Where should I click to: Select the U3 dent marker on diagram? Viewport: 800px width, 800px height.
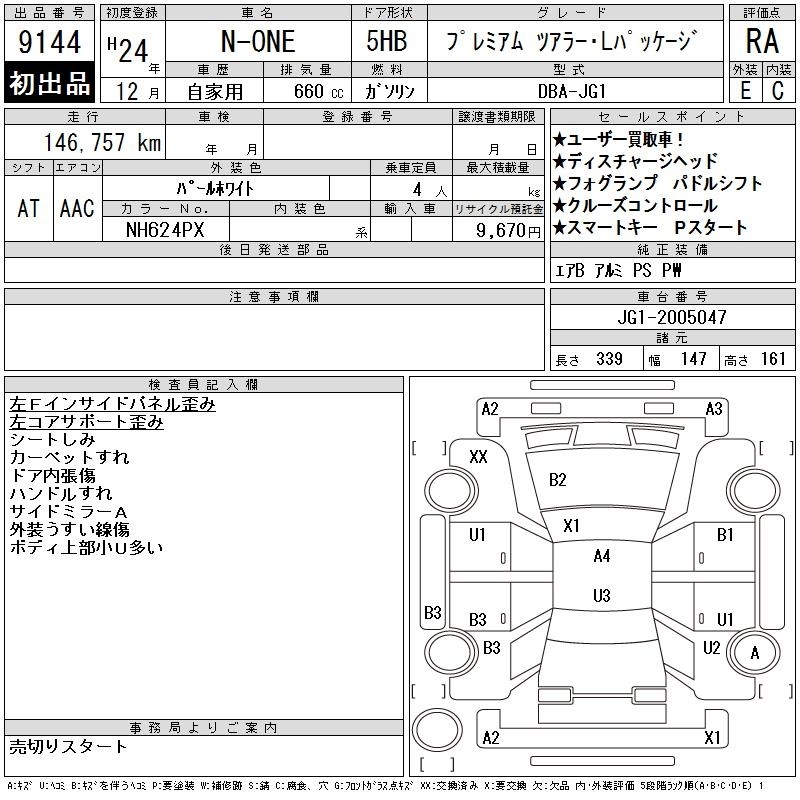coord(601,596)
